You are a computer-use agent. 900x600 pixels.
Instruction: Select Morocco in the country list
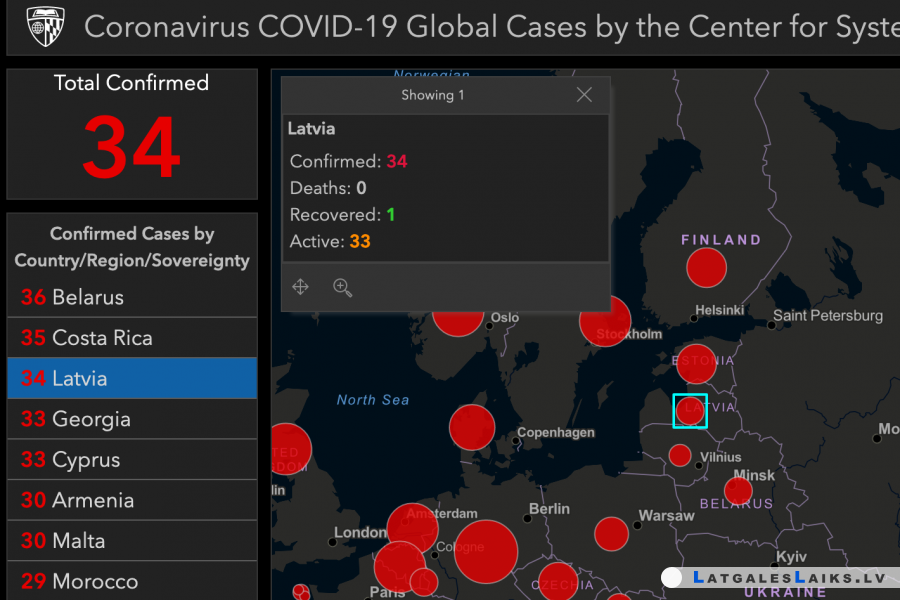[x=132, y=581]
